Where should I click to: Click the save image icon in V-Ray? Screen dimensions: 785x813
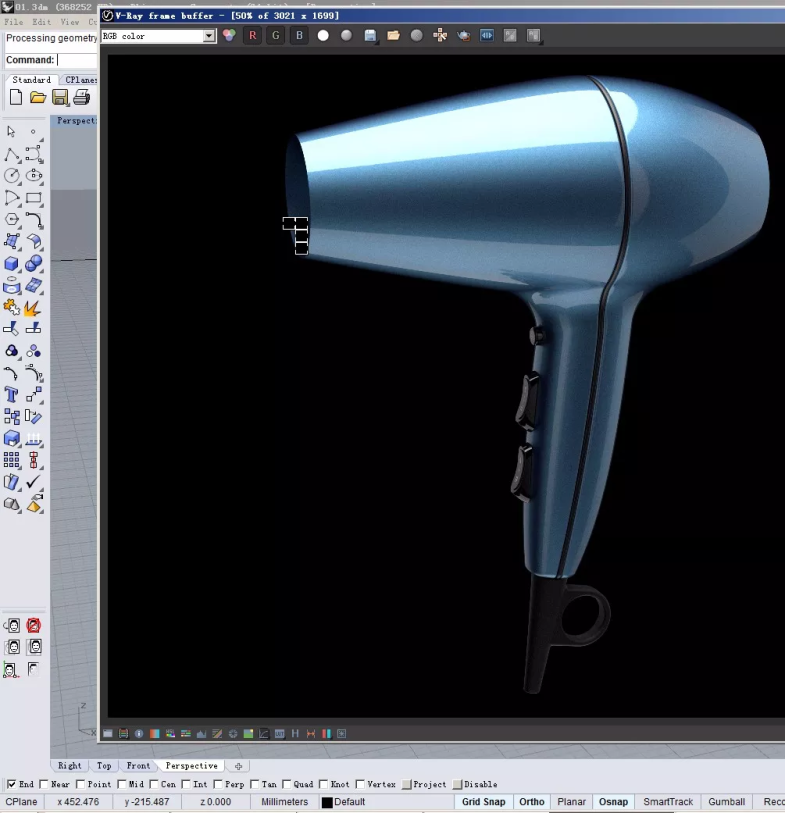(x=370, y=36)
